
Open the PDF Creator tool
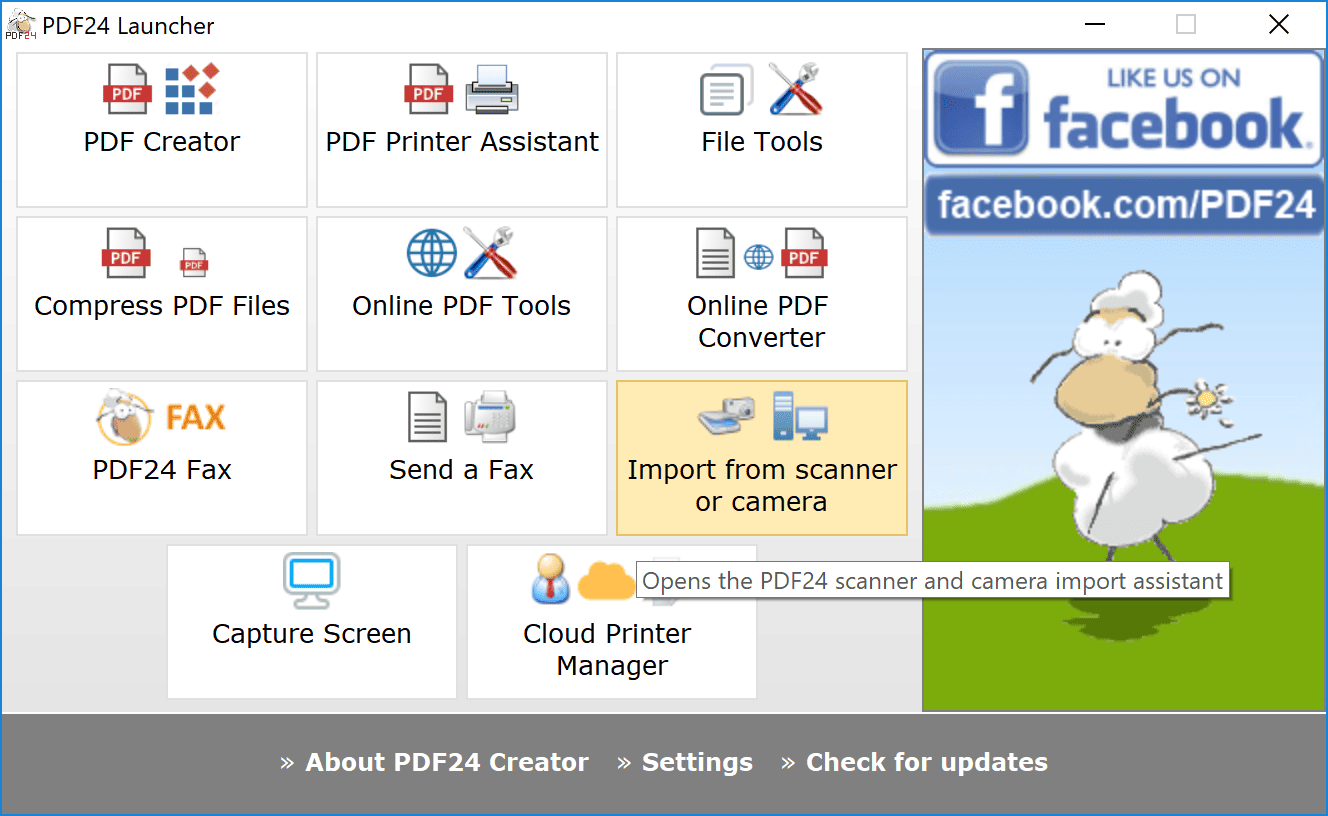[x=161, y=130]
